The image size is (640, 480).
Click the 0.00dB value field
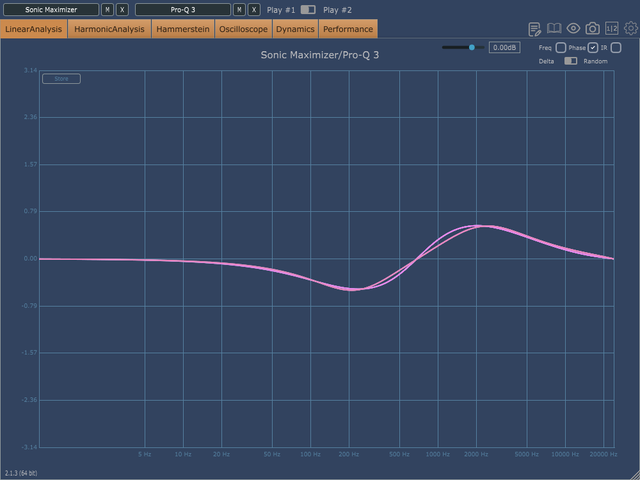pos(504,47)
